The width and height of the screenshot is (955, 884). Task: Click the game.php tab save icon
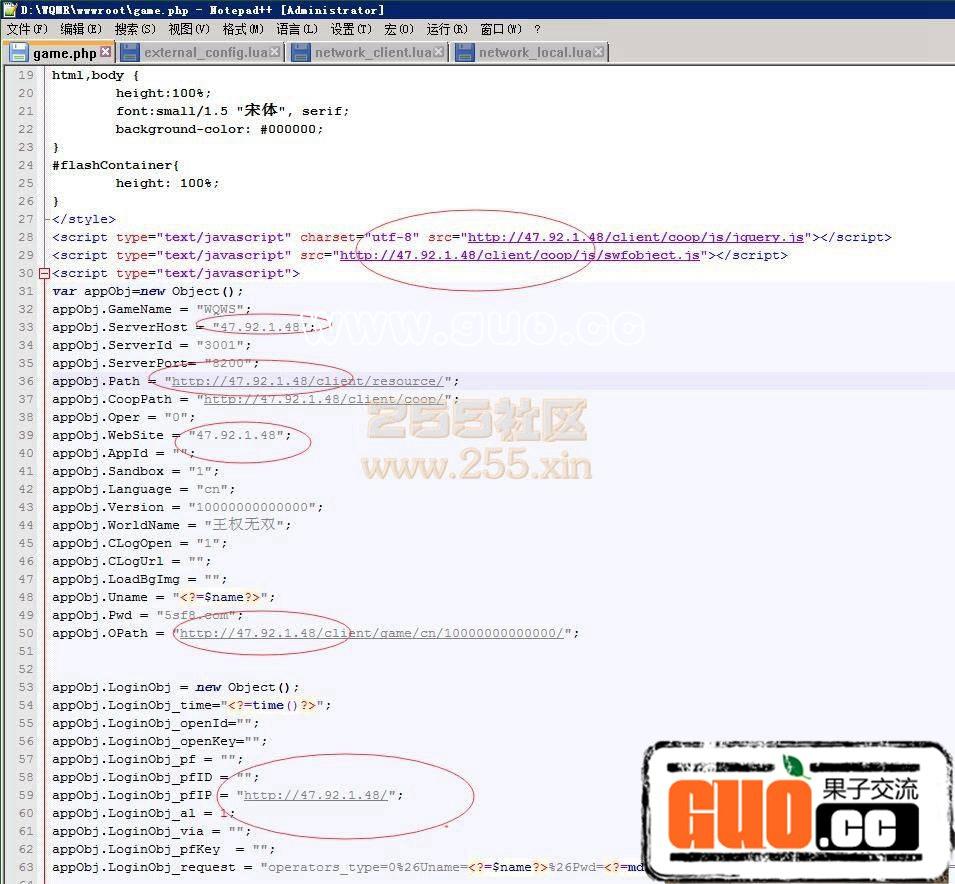[x=18, y=53]
